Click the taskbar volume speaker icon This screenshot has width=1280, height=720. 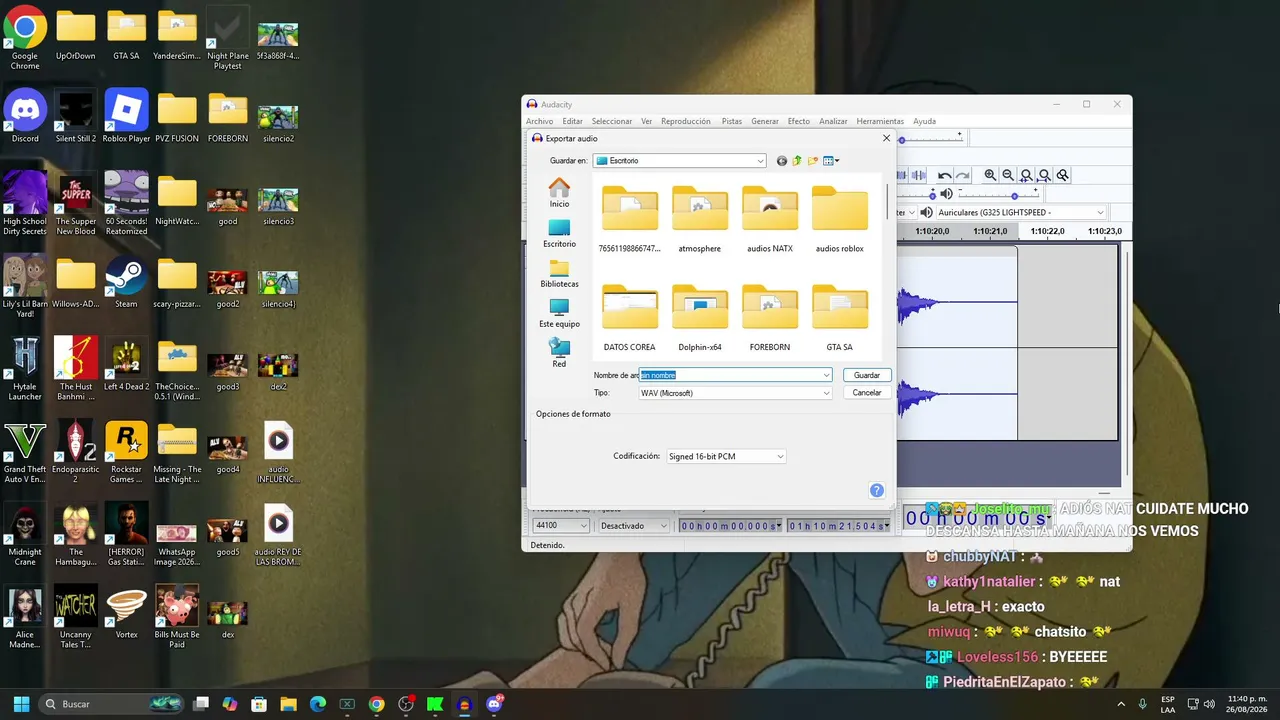pos(1209,704)
